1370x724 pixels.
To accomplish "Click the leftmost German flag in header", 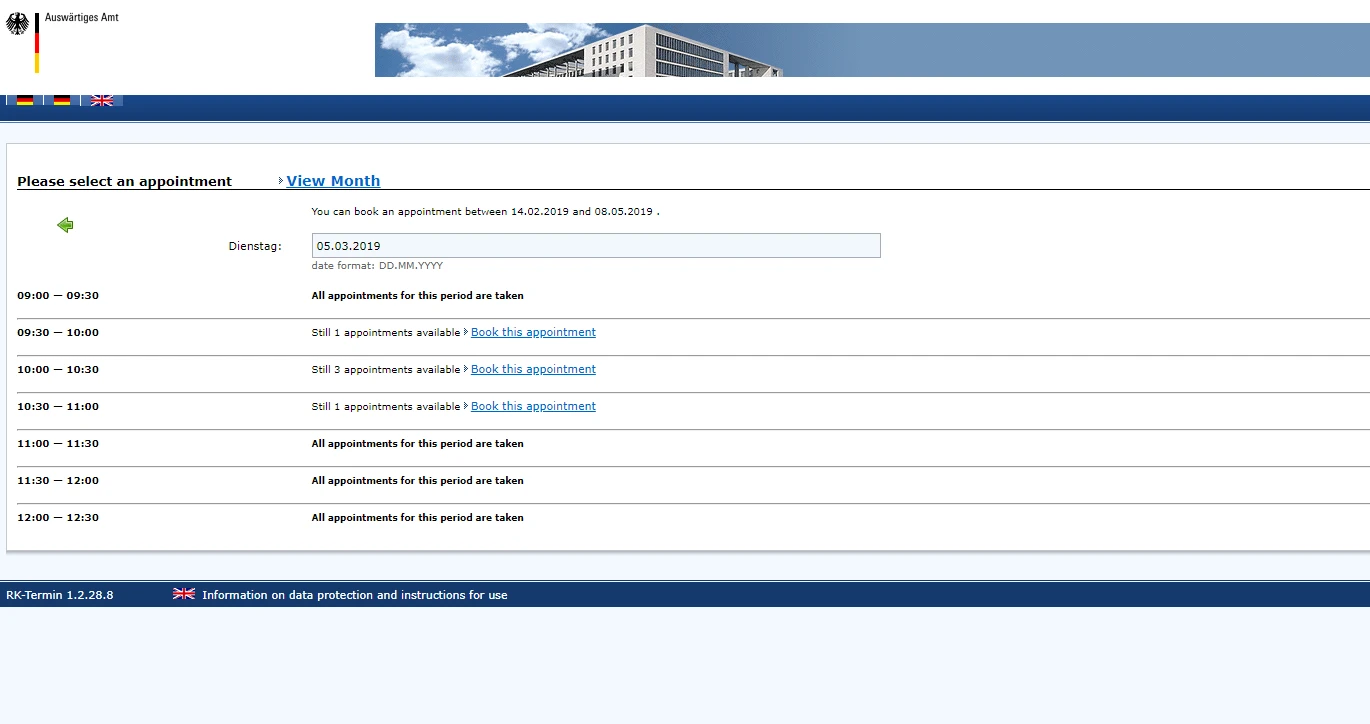I will point(25,100).
